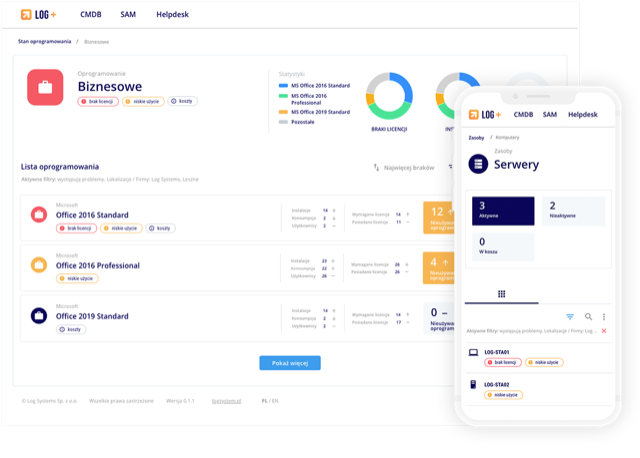Viewport: 640px width, 458px height.
Task: Open Helpdesk menu in phone mockup
Action: (x=582, y=115)
